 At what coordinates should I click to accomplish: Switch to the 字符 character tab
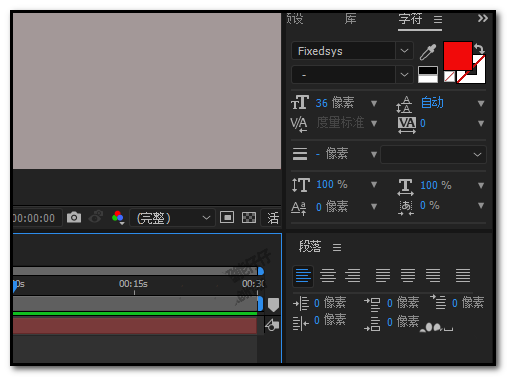[410, 19]
